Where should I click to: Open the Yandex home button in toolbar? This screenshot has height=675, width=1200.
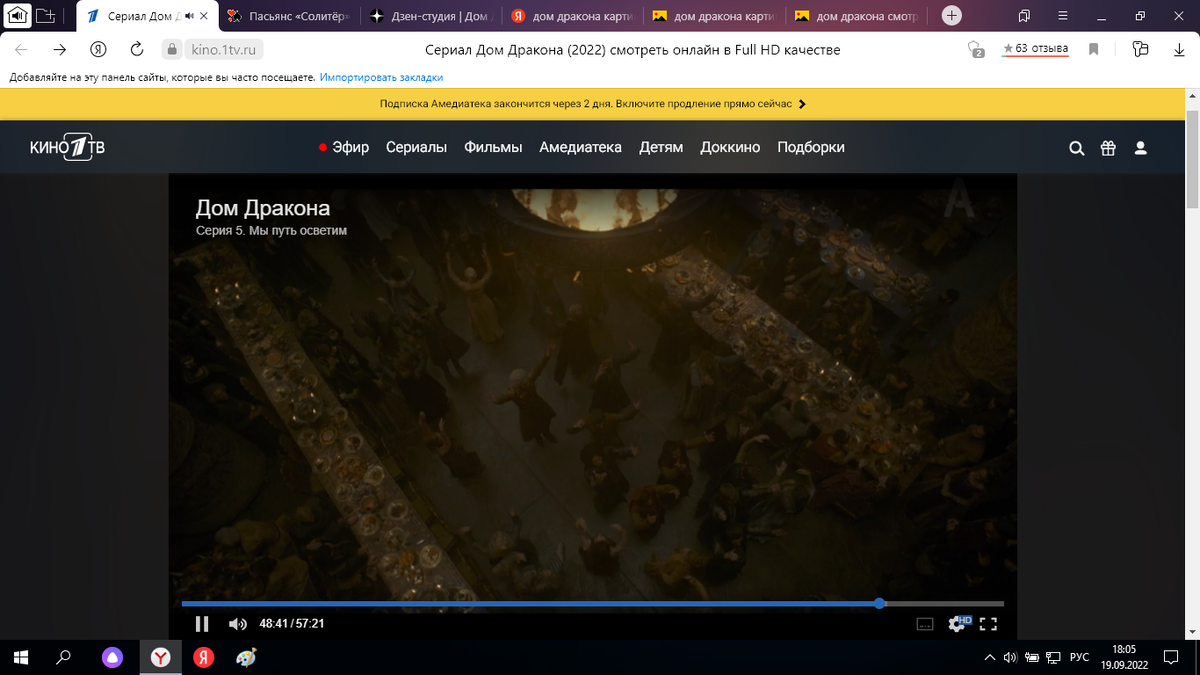[98, 50]
